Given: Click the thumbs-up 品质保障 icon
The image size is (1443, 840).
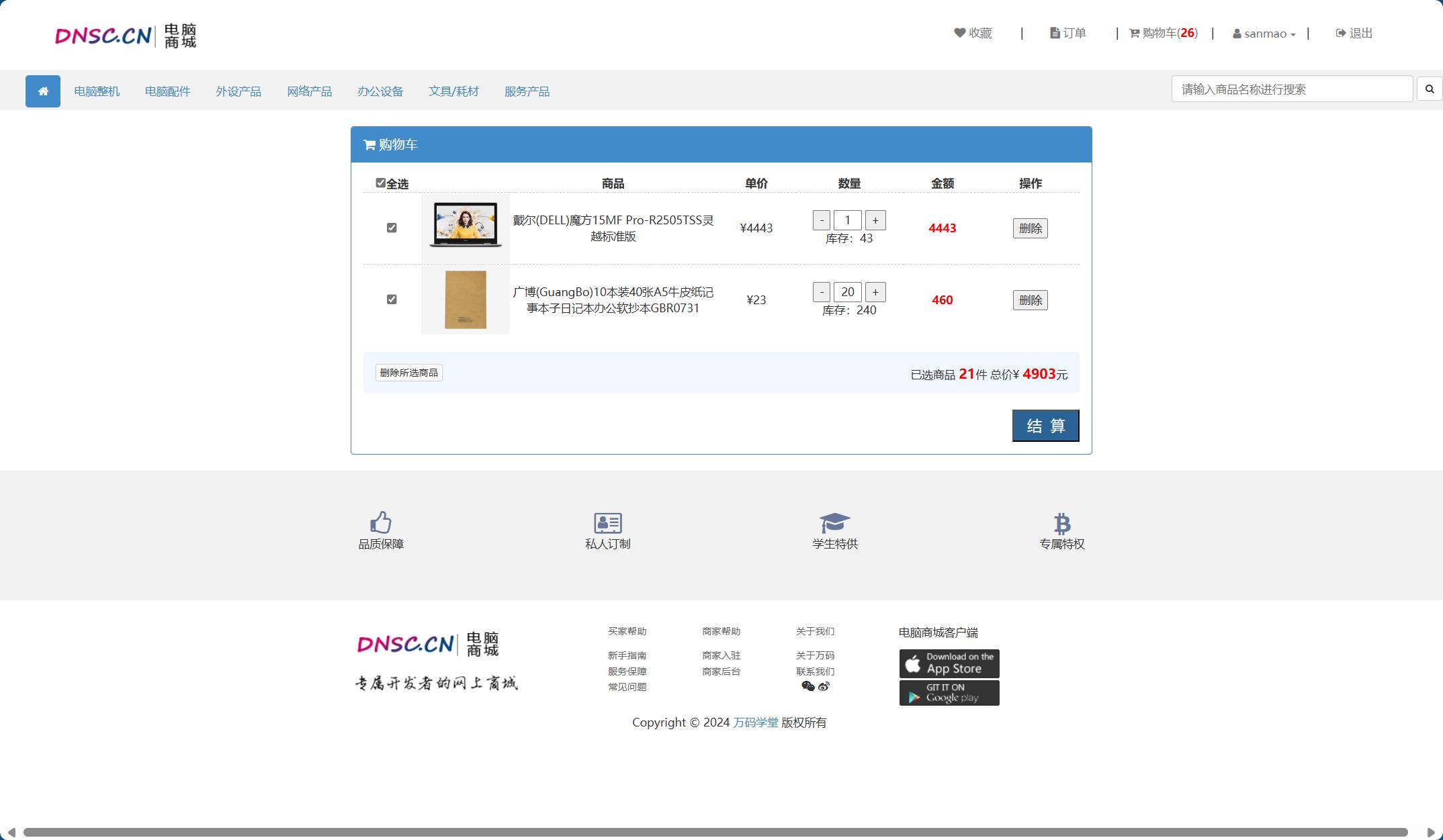Looking at the screenshot, I should pyautogui.click(x=381, y=522).
